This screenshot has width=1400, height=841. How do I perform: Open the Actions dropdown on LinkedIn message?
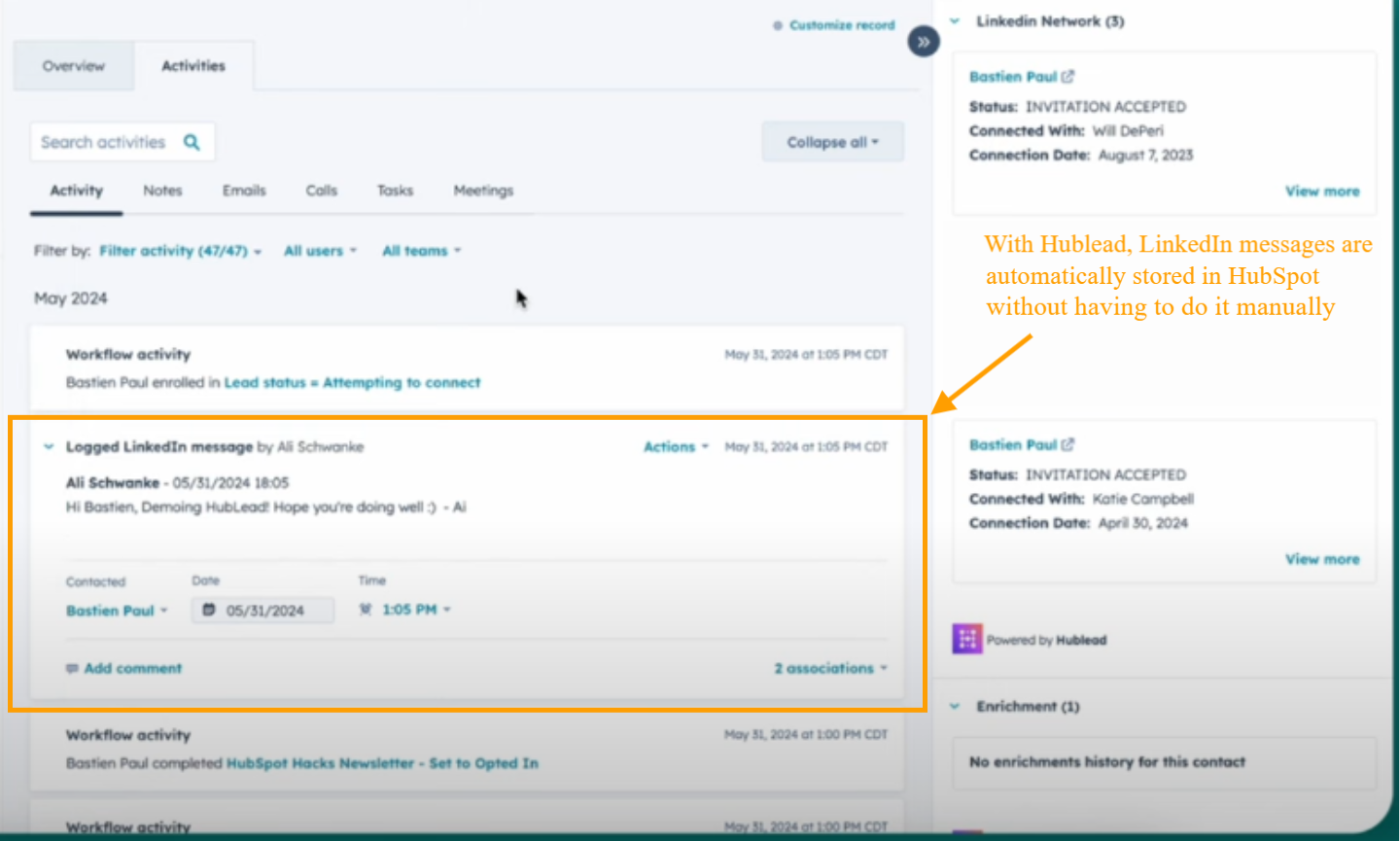(x=676, y=447)
